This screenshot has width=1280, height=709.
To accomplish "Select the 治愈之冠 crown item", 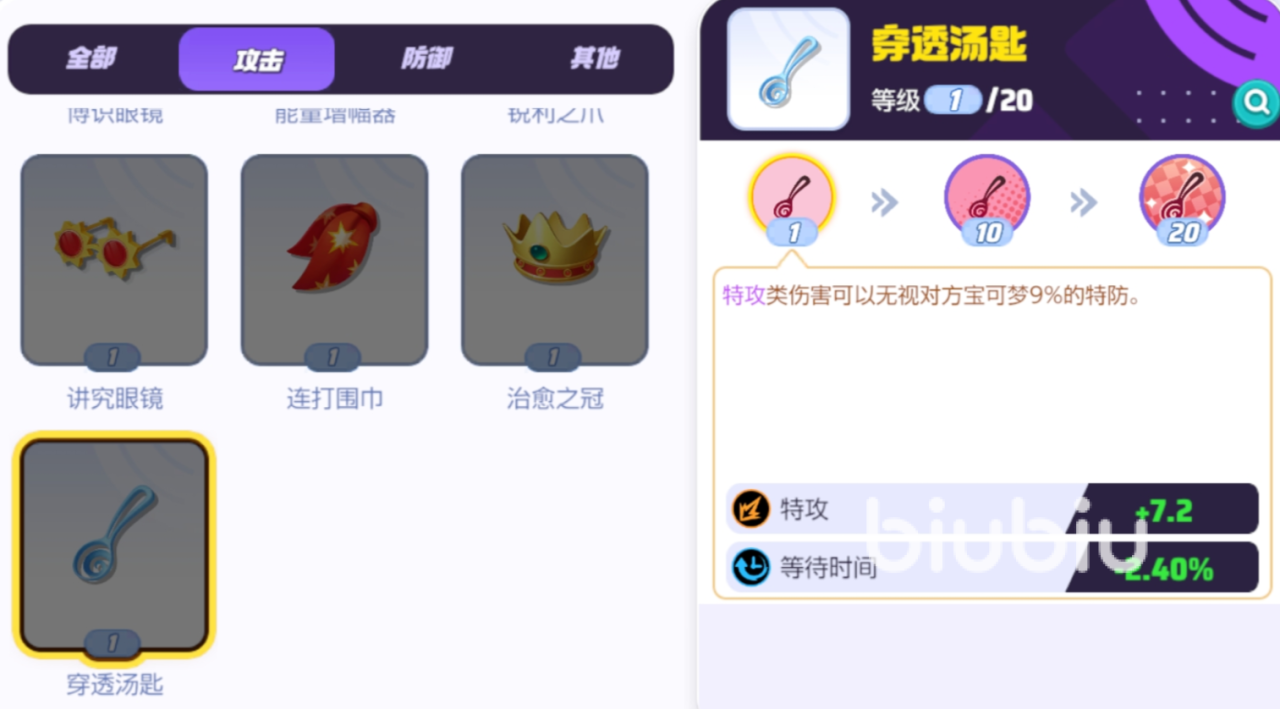I will [x=554, y=260].
